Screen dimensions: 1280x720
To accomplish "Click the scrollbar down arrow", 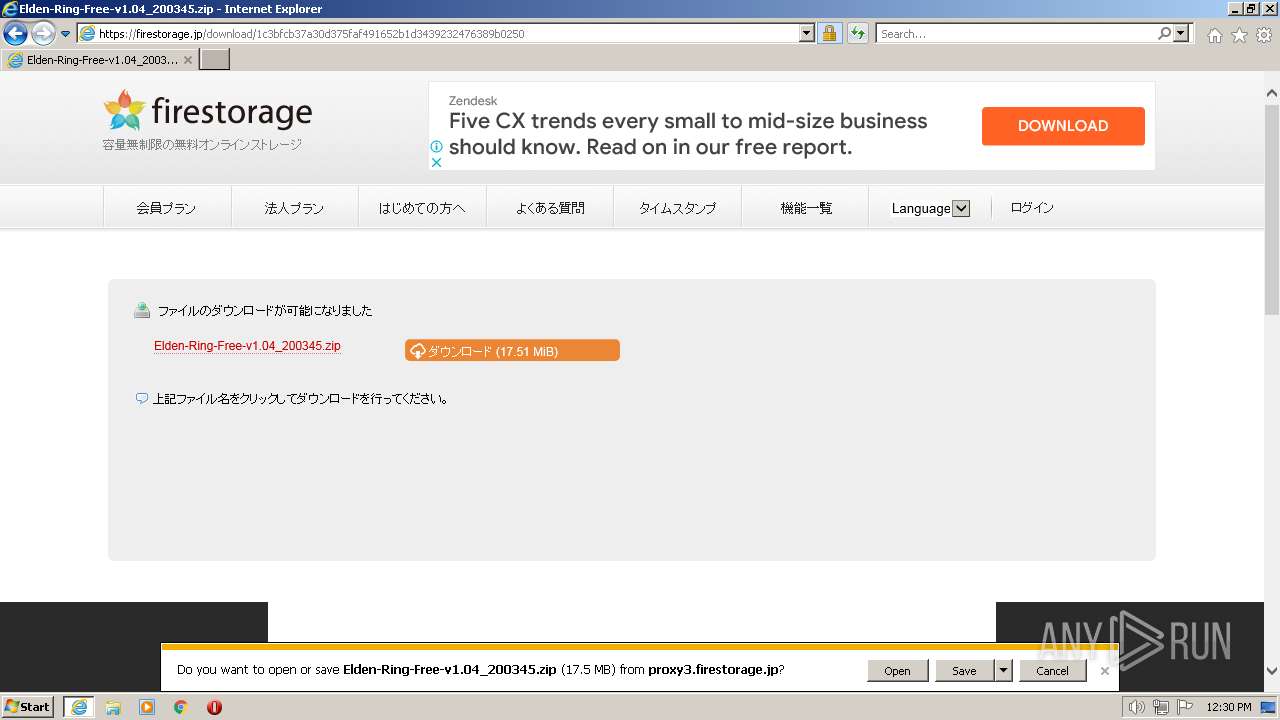I will 1272,671.
